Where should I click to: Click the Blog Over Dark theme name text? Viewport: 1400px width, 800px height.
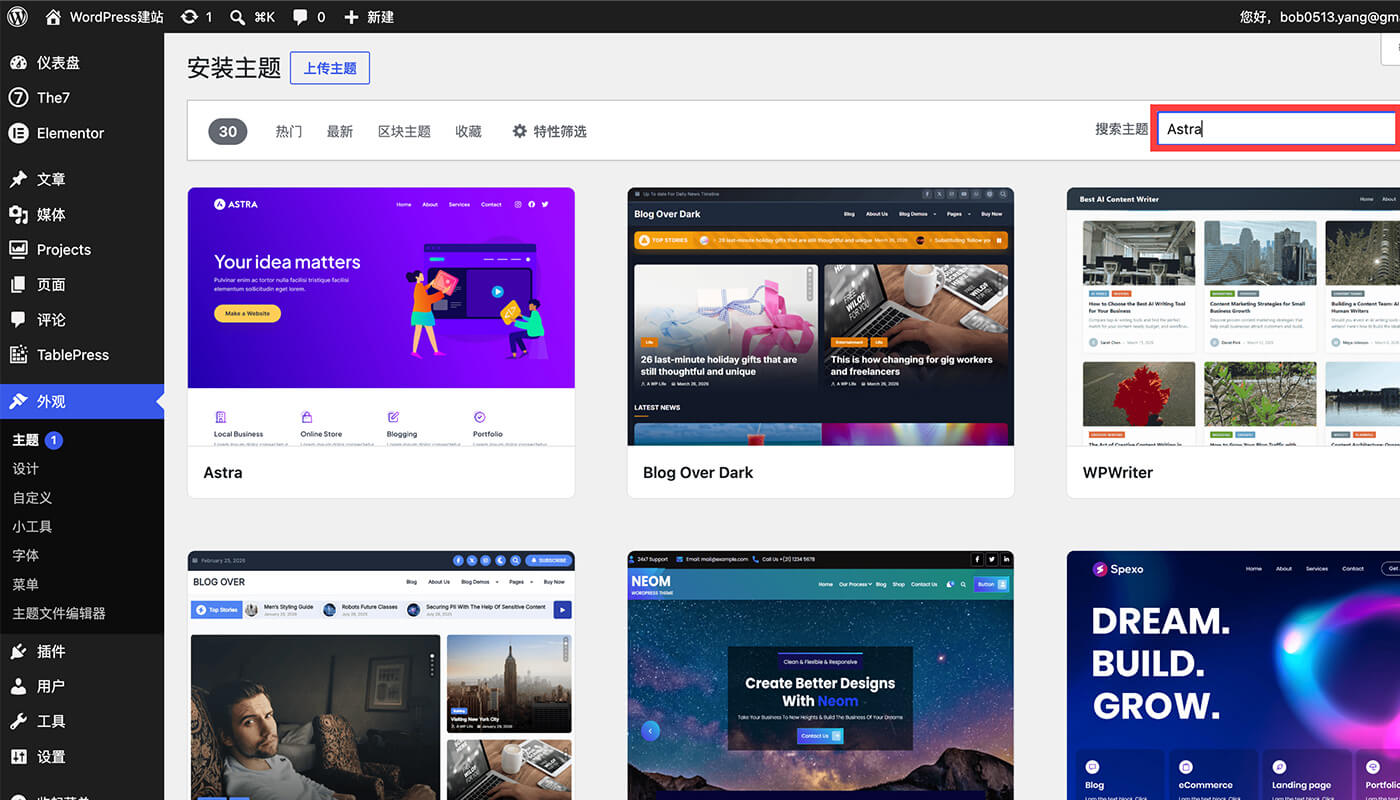tap(698, 472)
